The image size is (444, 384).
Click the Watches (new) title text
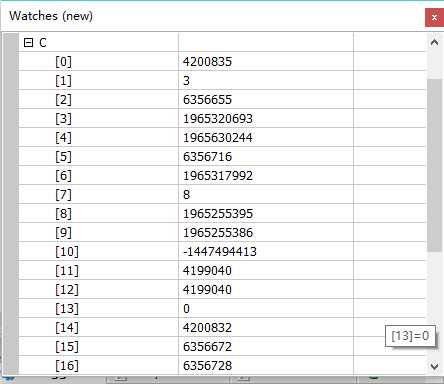point(51,16)
